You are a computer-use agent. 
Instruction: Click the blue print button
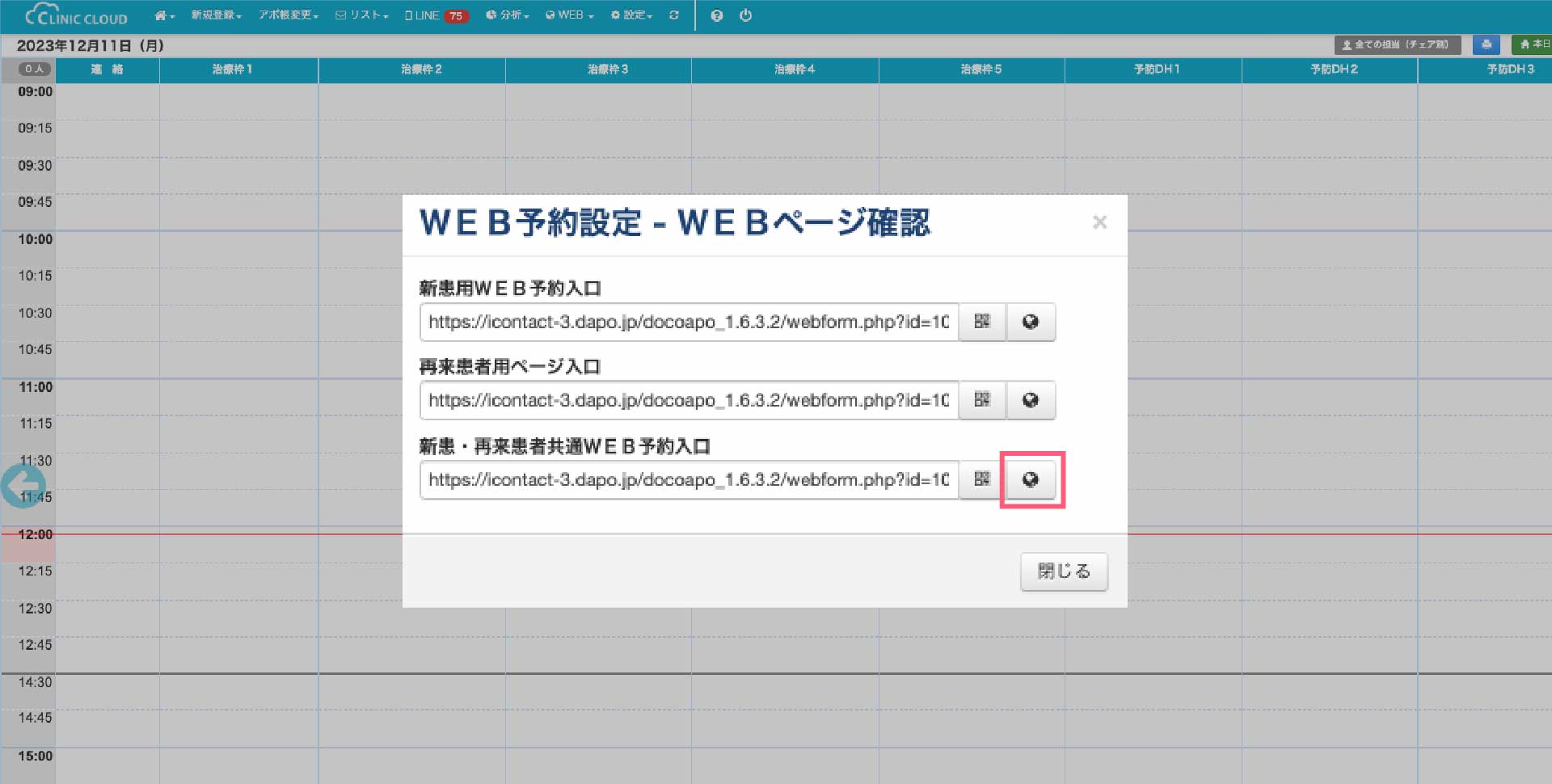tap(1486, 44)
